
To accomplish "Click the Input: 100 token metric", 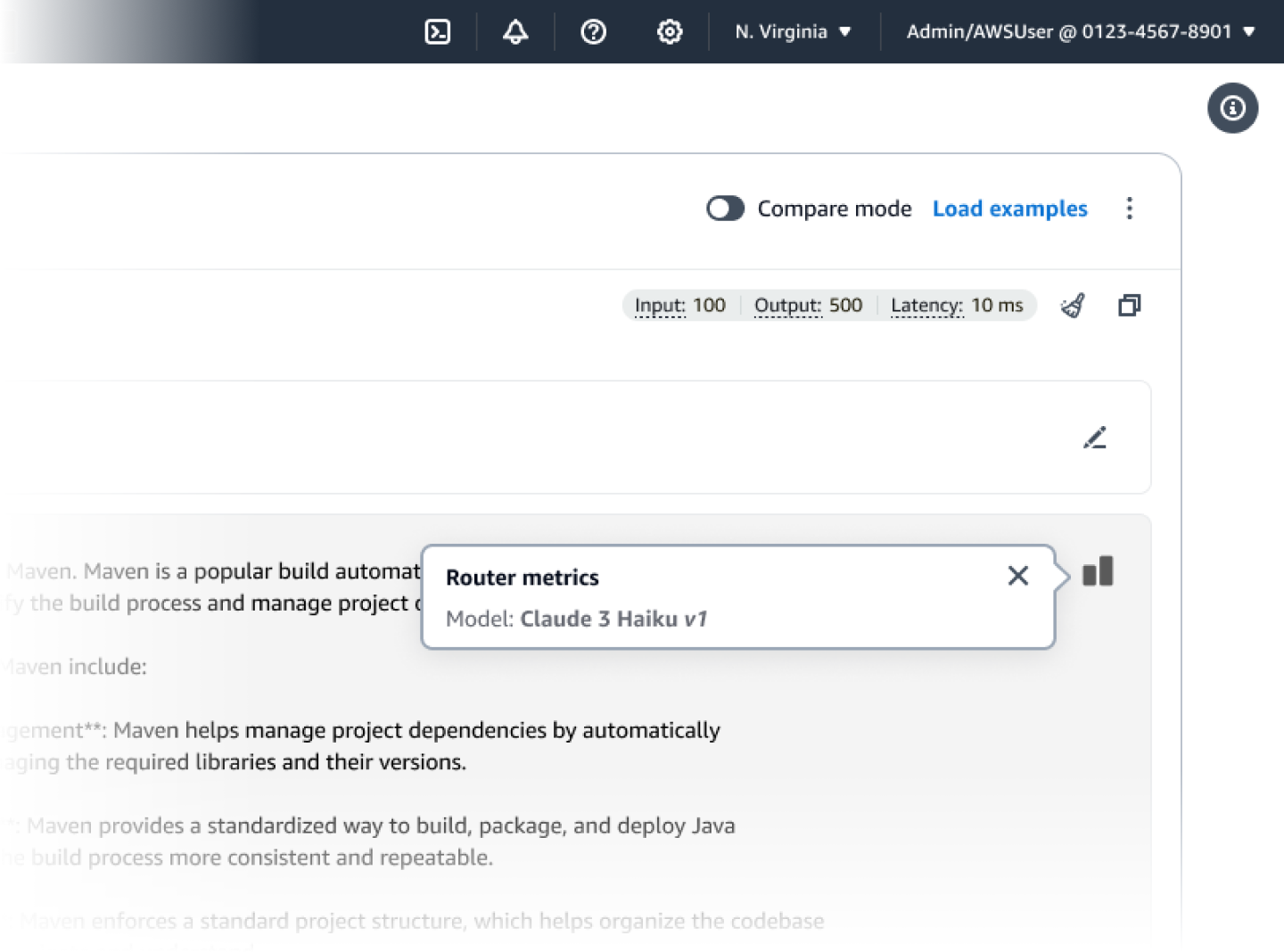I will point(679,306).
